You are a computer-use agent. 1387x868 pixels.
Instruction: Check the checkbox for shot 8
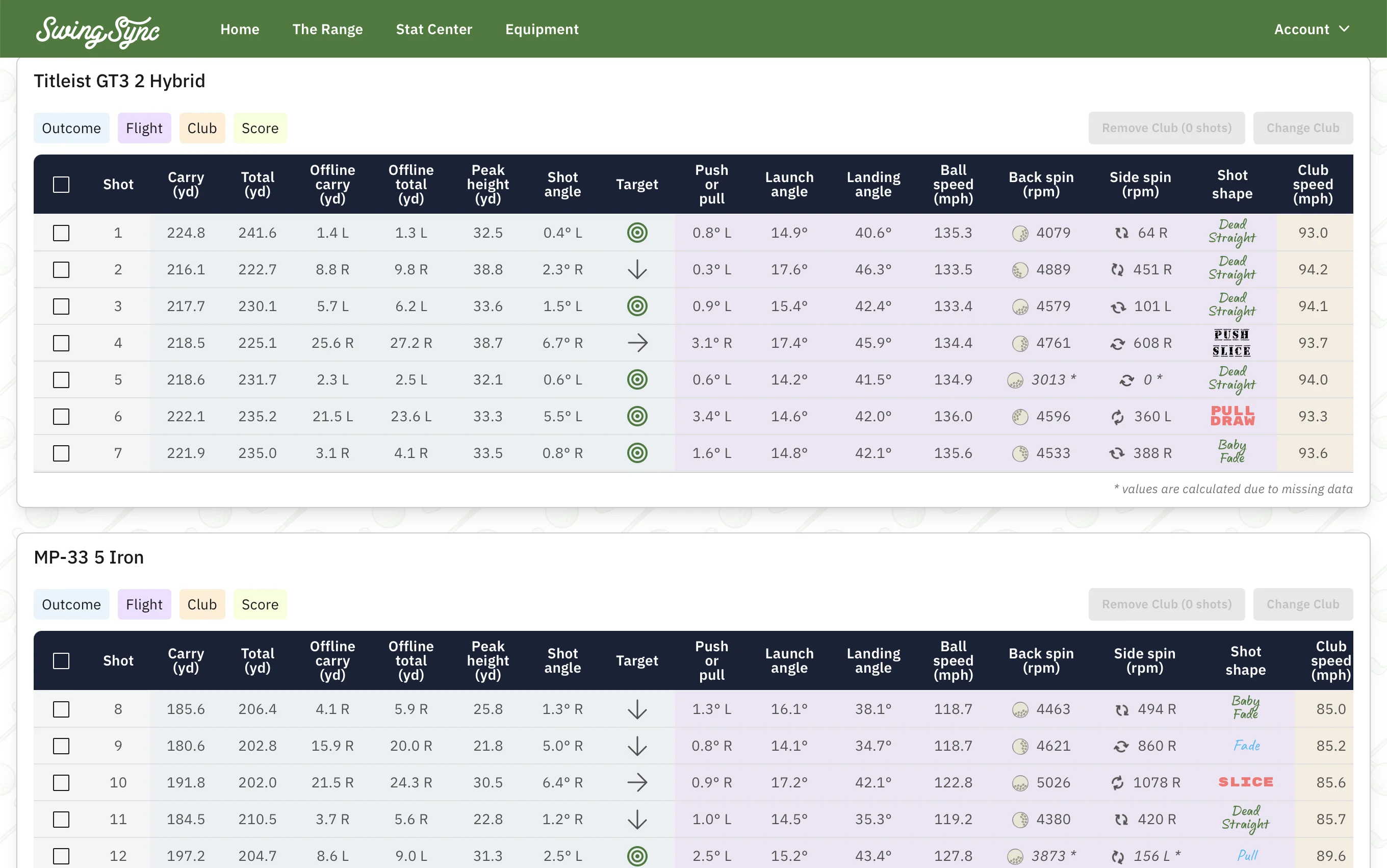pyautogui.click(x=61, y=709)
